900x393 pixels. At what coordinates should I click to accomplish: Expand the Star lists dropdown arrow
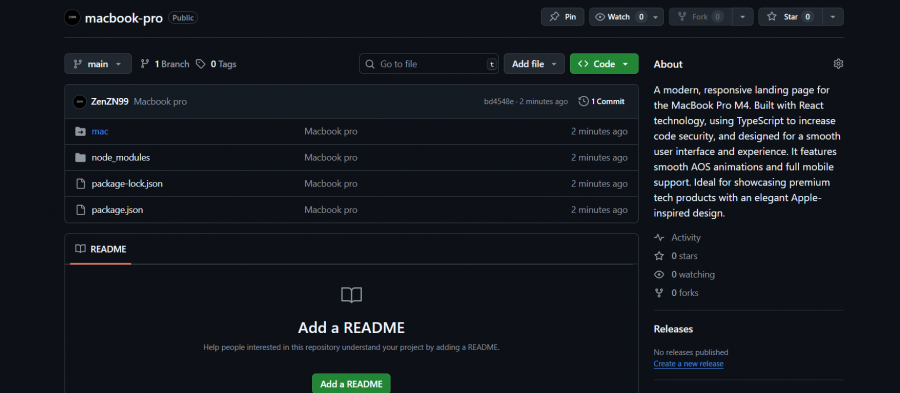tap(833, 17)
